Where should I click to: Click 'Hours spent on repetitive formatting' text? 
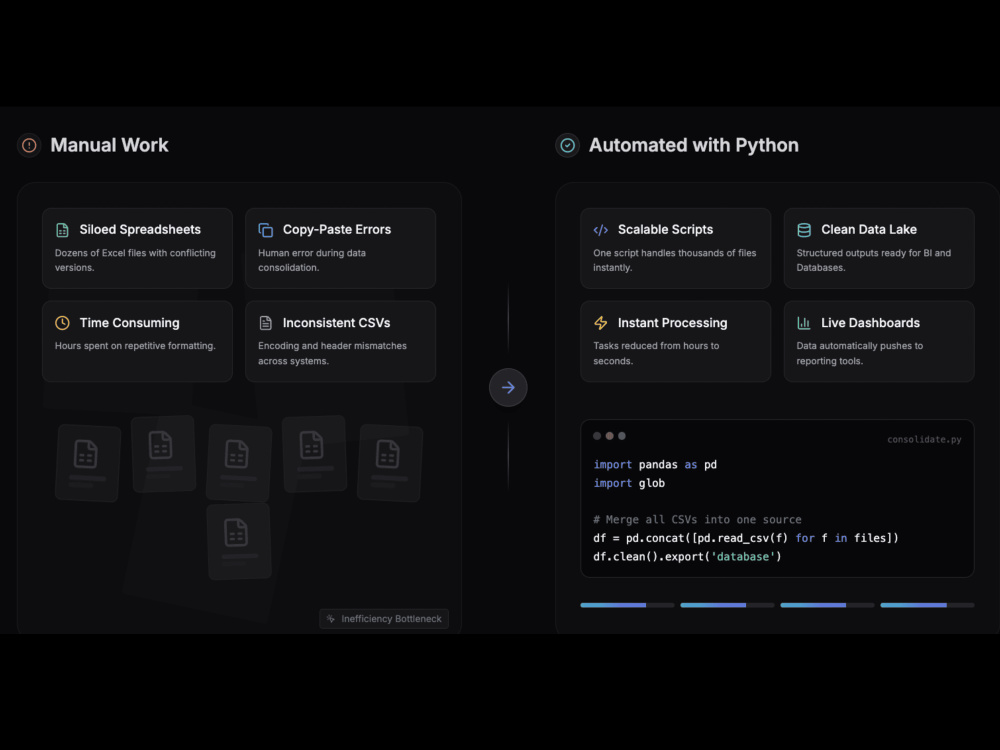click(135, 346)
